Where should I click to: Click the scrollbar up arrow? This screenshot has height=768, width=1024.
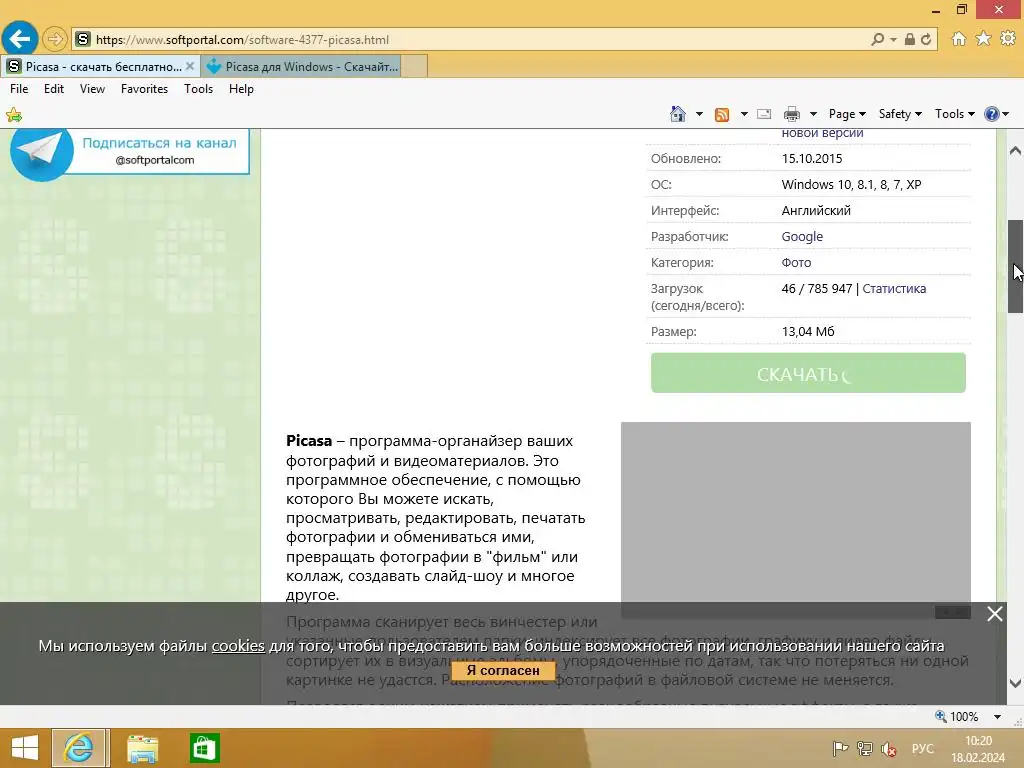click(x=1015, y=151)
